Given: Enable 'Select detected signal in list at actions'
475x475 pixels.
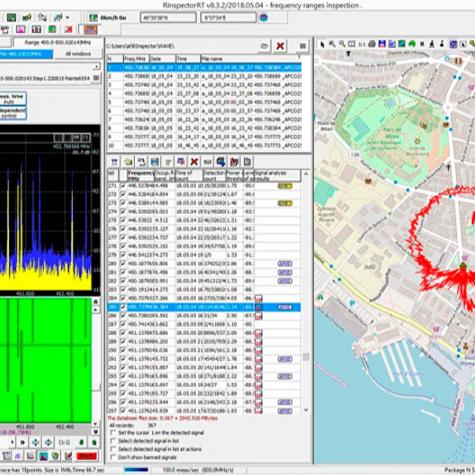Looking at the screenshot, I should click(x=113, y=449).
